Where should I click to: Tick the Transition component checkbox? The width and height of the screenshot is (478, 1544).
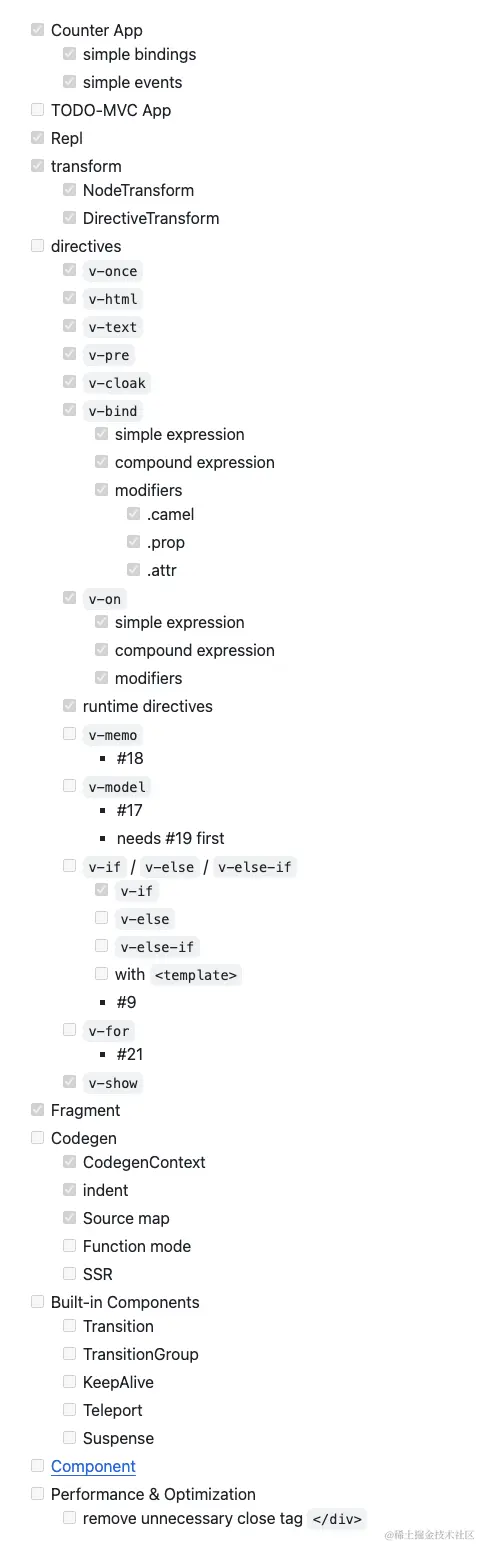point(69,1325)
